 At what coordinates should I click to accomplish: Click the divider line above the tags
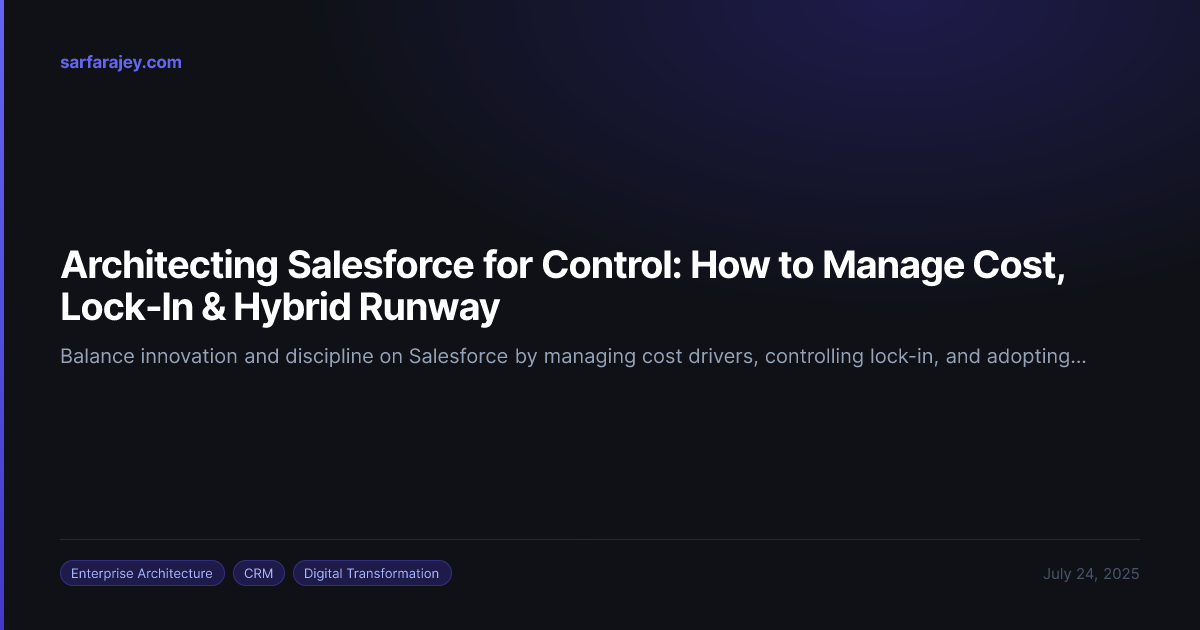click(600, 540)
